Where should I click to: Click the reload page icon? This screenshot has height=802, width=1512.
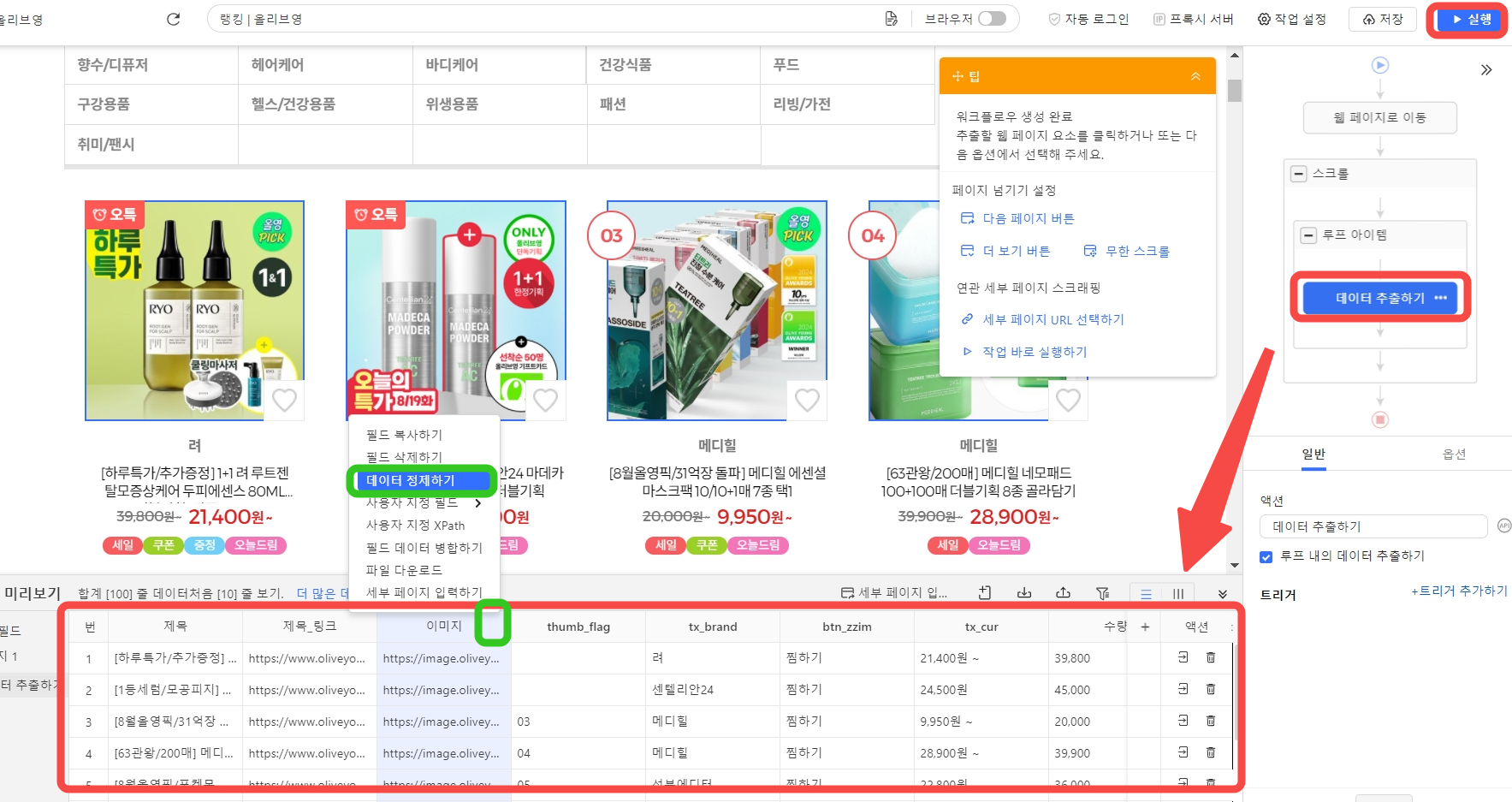pos(173,19)
